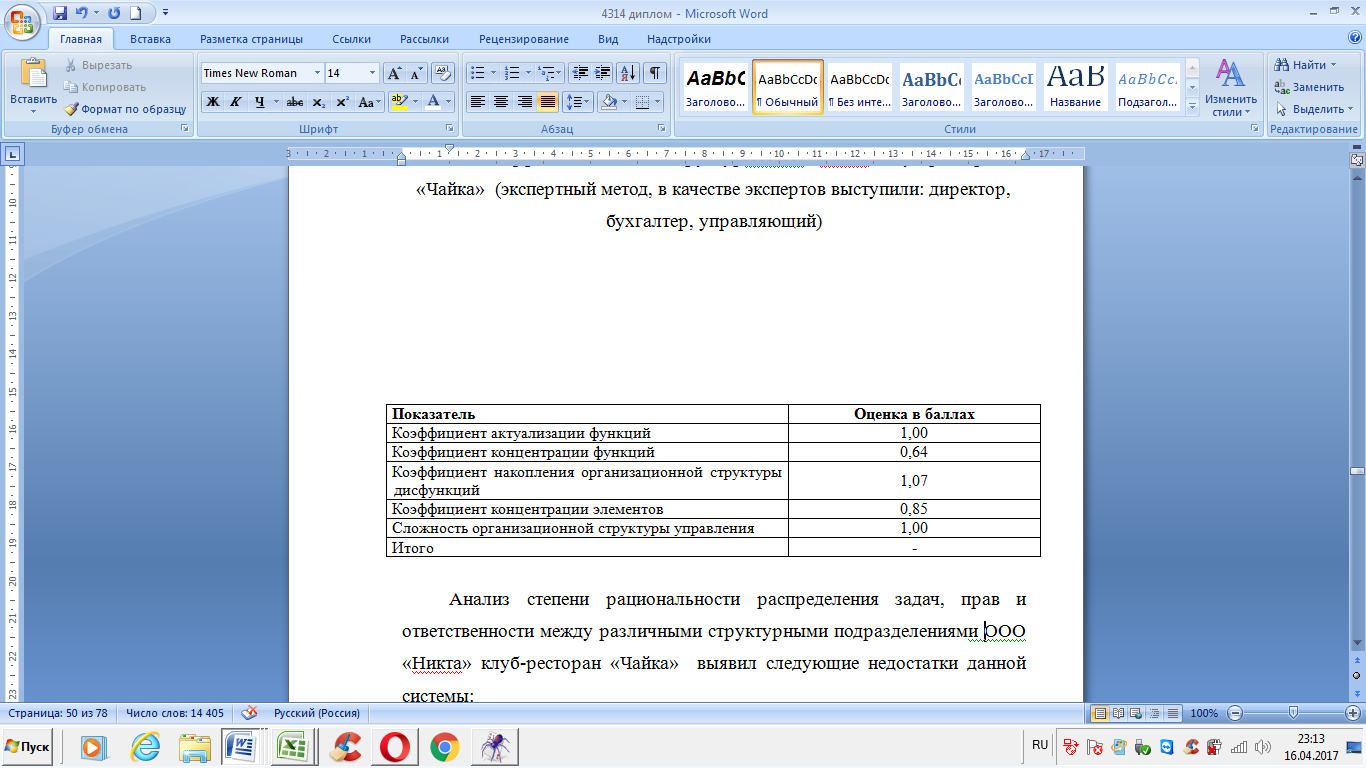Open the bulleted list dropdown arrow
This screenshot has height=768, width=1366.
[x=493, y=73]
